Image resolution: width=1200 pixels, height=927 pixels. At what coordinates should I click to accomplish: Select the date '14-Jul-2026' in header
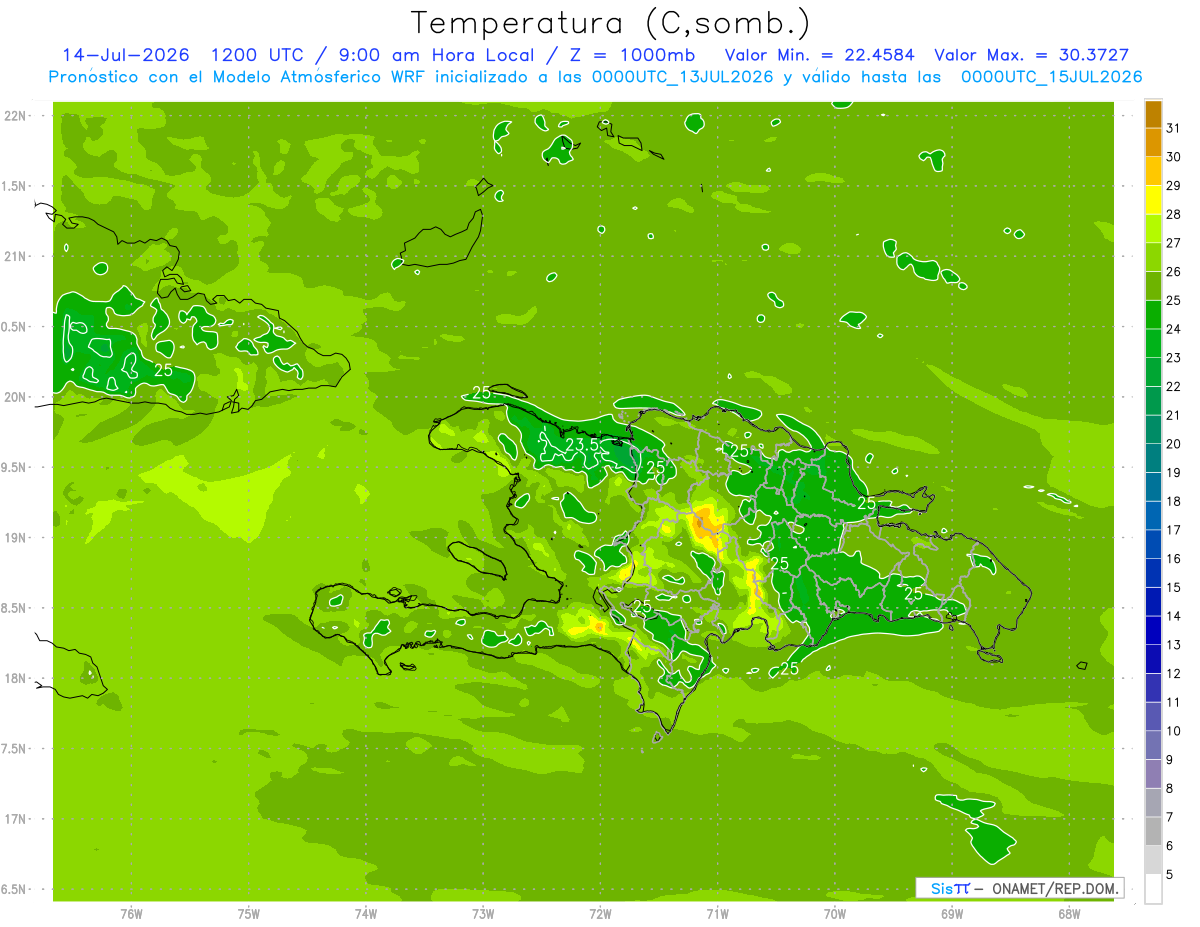(125, 55)
